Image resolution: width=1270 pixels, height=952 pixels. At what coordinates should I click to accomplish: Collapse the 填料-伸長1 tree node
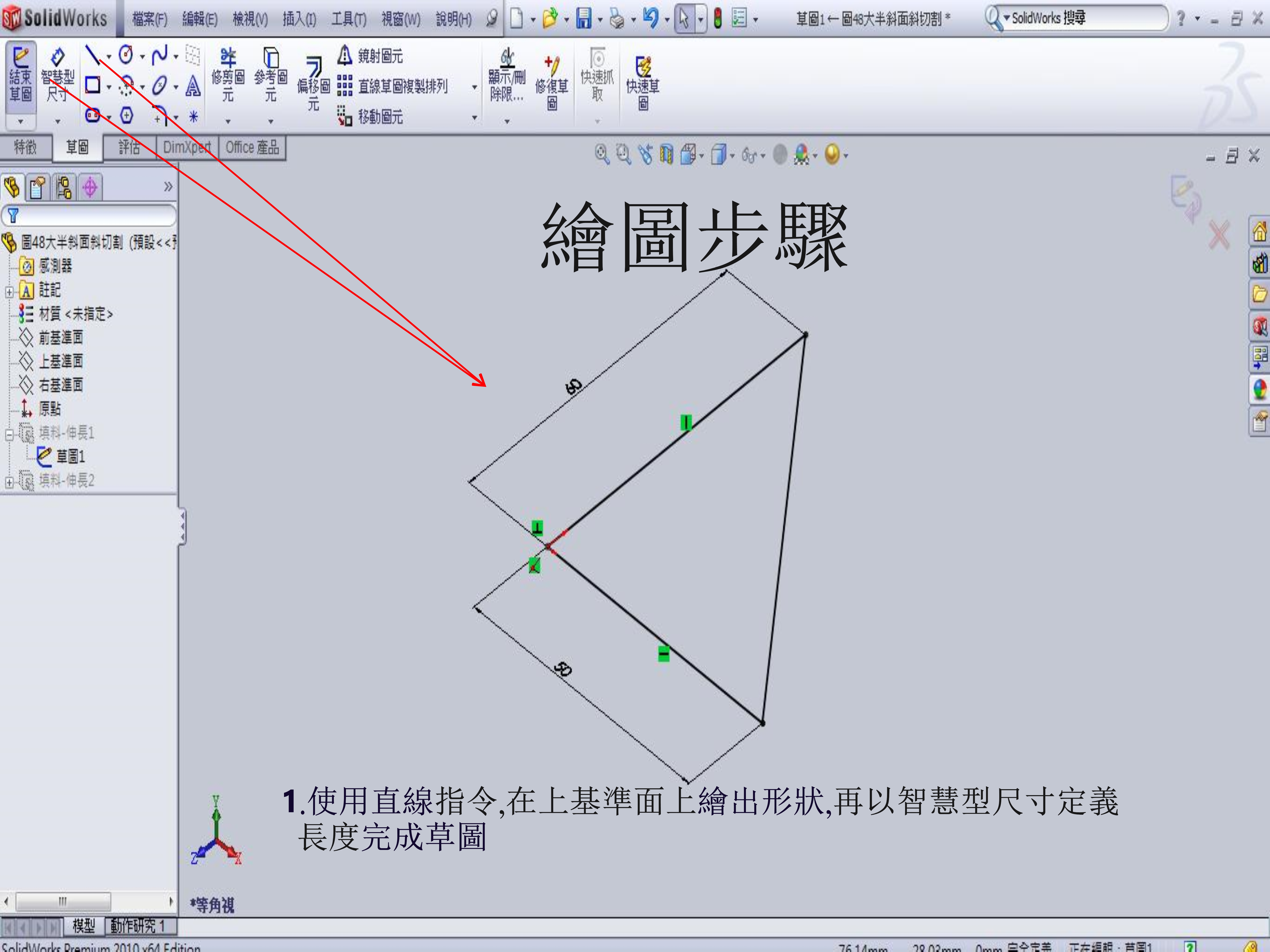point(9,435)
